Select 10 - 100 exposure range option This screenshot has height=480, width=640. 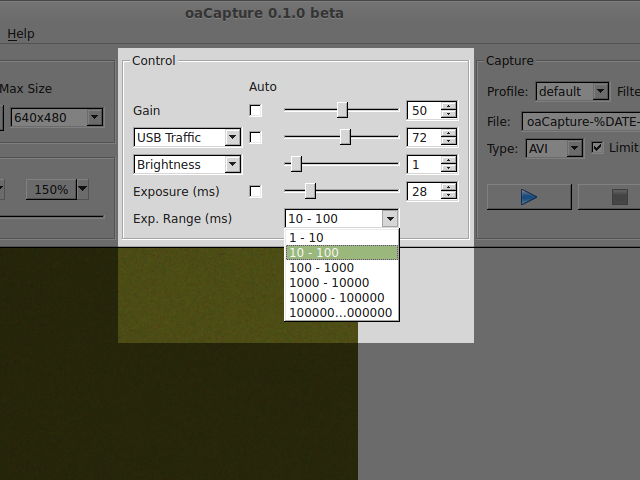pos(342,253)
